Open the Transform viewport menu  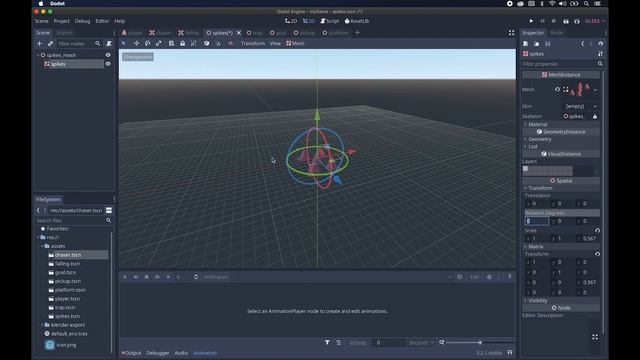pyautogui.click(x=252, y=43)
